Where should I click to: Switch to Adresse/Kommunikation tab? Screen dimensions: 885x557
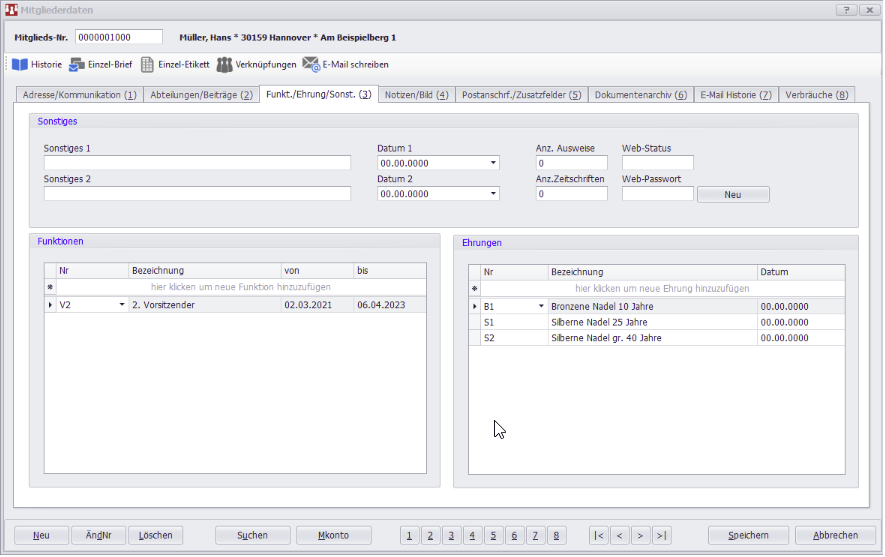[78, 95]
